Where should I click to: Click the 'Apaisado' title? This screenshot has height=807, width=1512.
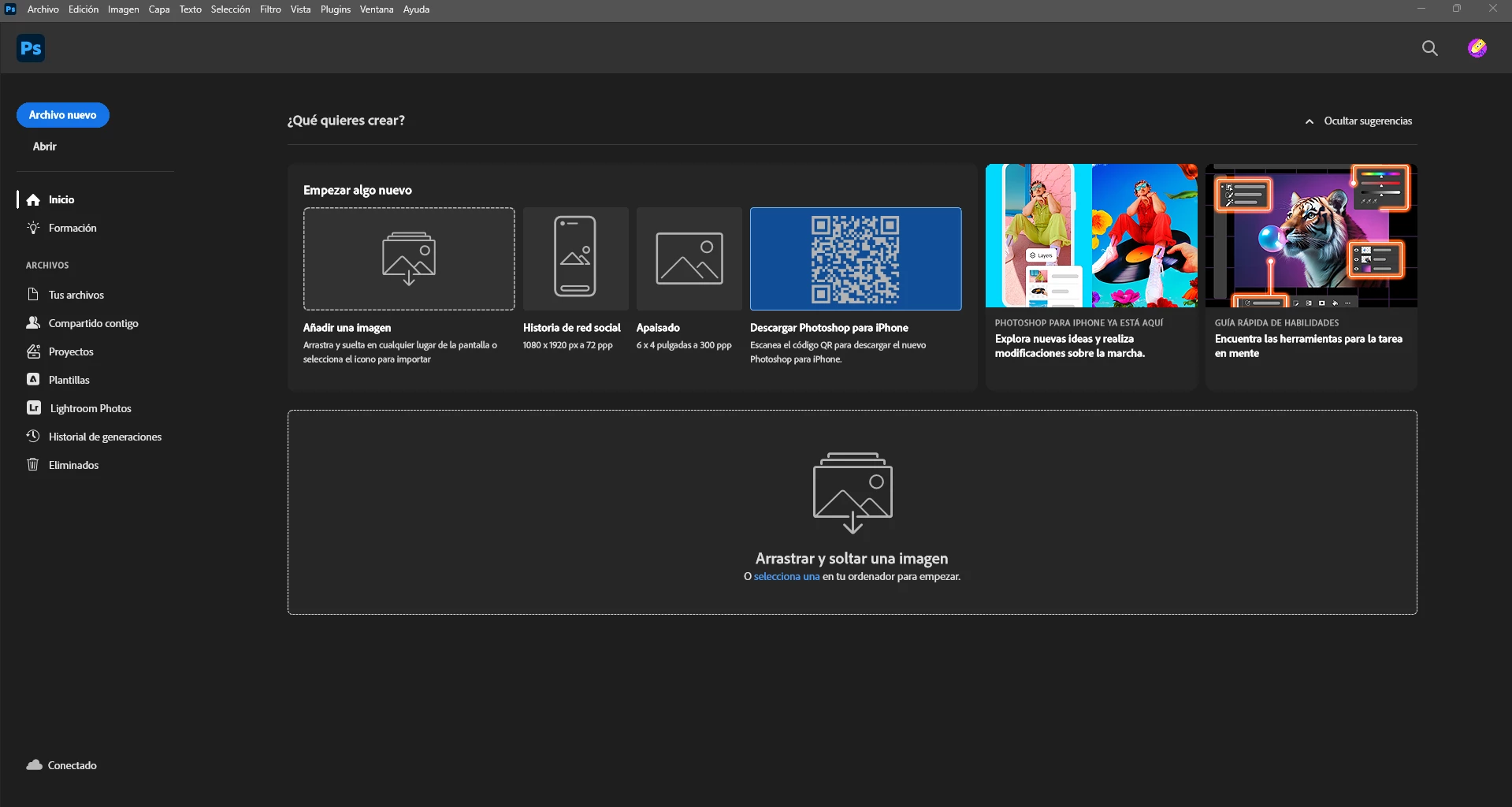tap(658, 328)
